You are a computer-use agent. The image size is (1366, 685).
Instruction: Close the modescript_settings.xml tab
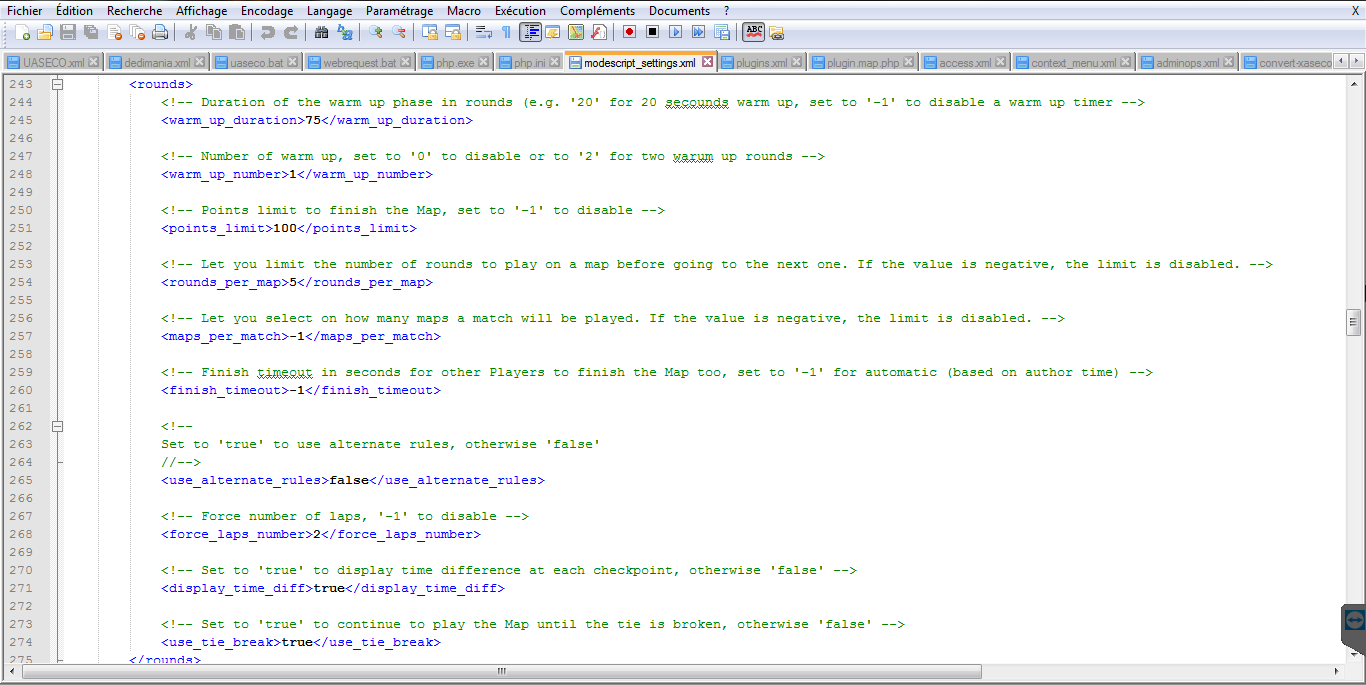tap(707, 62)
